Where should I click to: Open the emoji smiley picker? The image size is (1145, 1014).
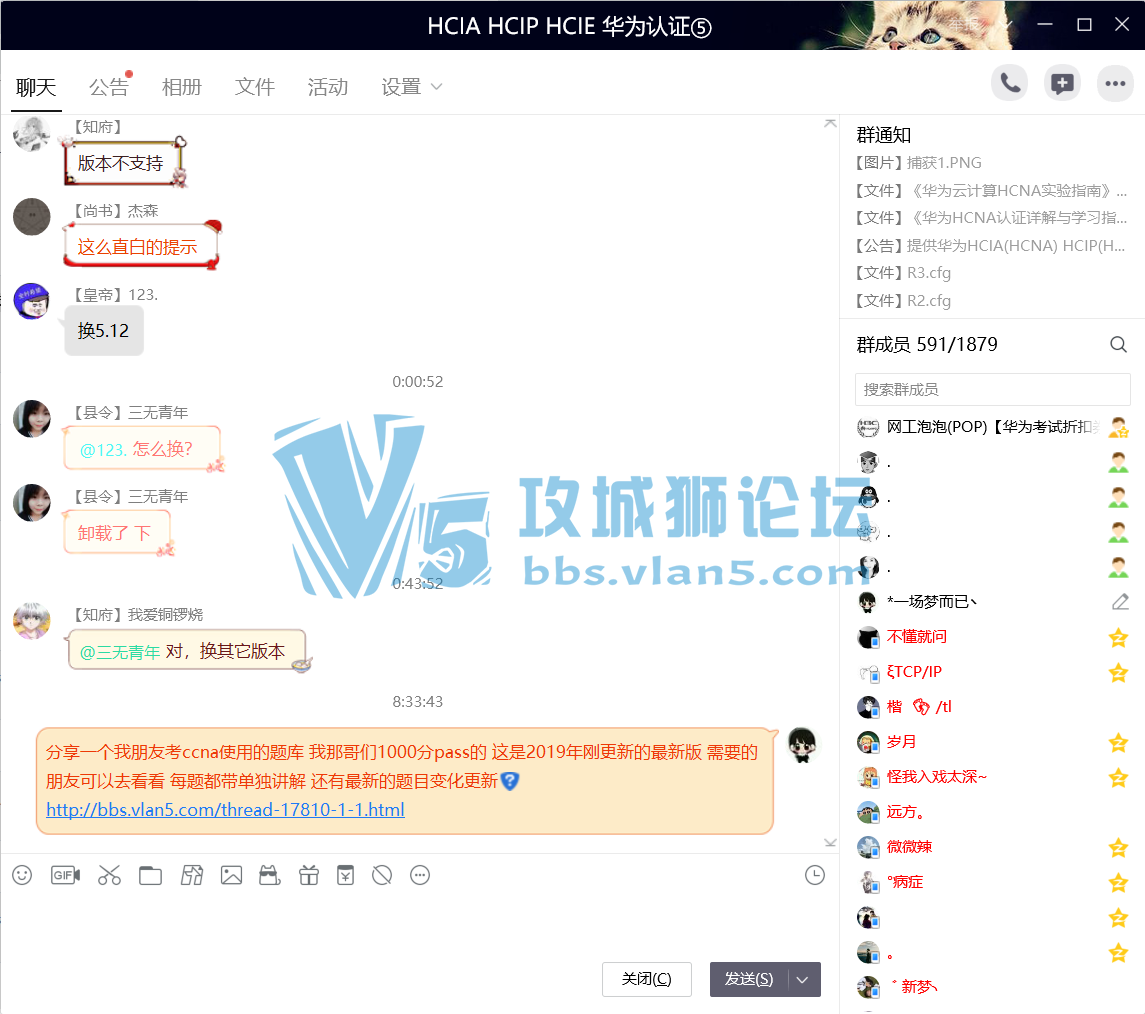(22, 875)
